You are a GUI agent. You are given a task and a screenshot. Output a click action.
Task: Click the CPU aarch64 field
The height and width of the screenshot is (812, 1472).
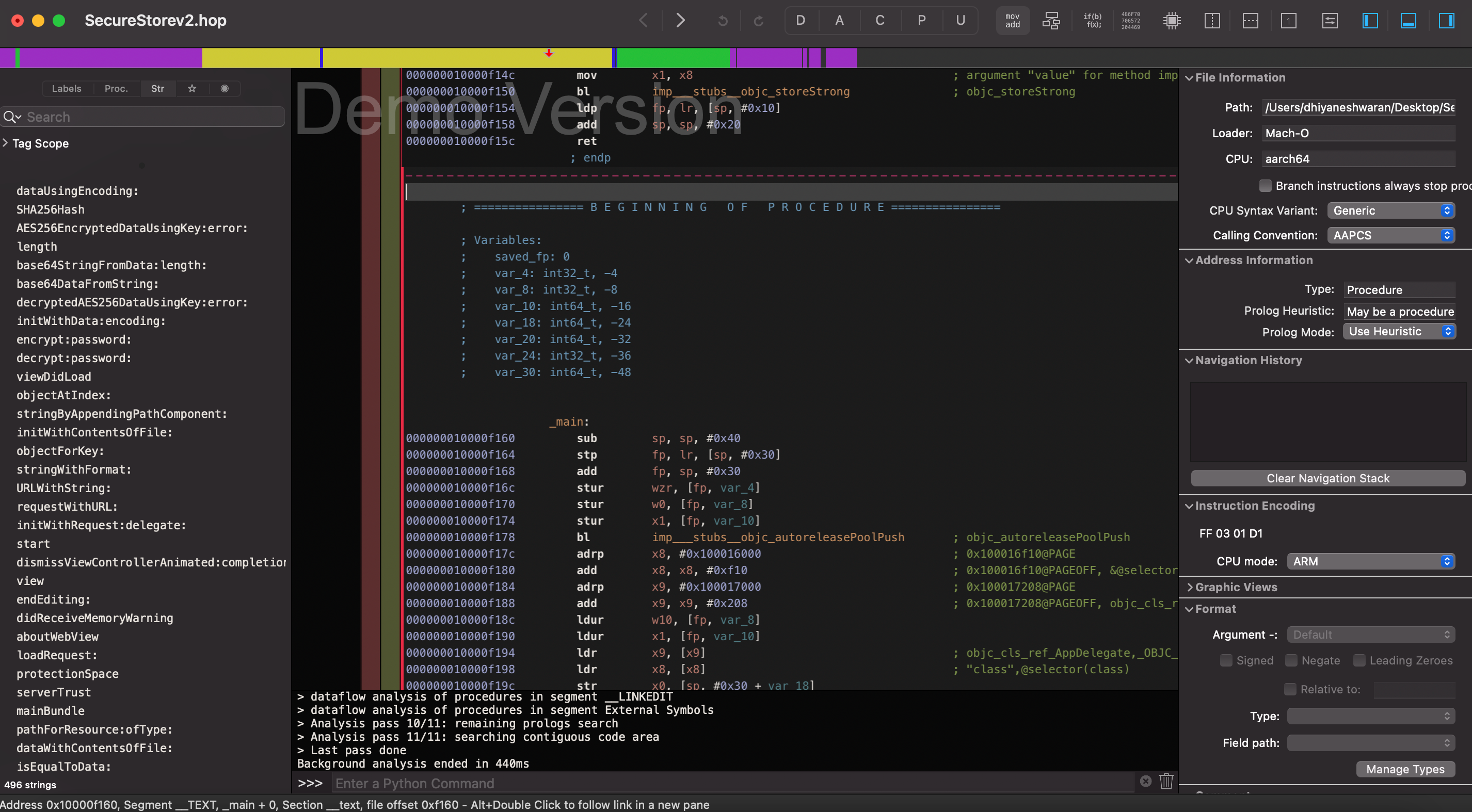(1358, 159)
